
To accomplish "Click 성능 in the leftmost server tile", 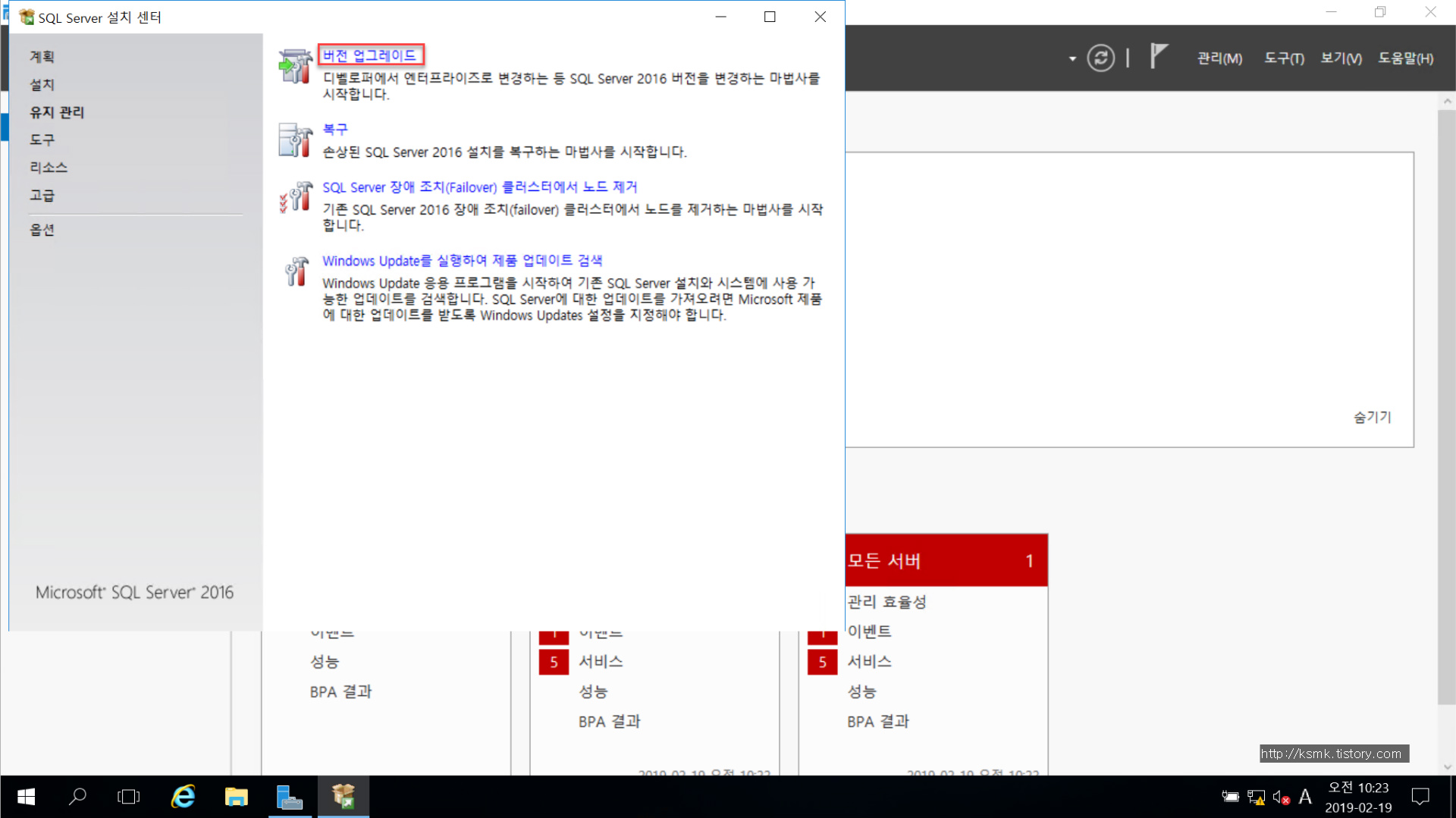I will [325, 662].
